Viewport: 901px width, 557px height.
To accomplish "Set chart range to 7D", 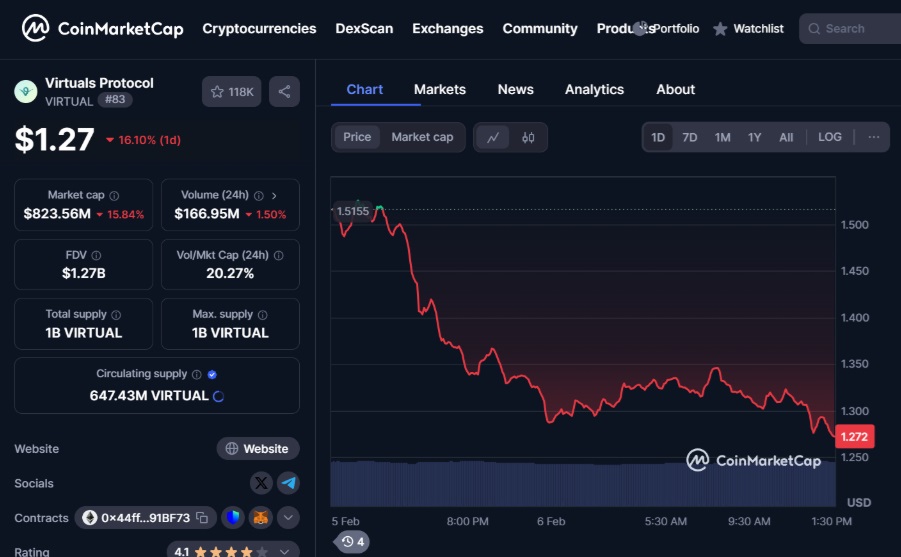I will (689, 137).
